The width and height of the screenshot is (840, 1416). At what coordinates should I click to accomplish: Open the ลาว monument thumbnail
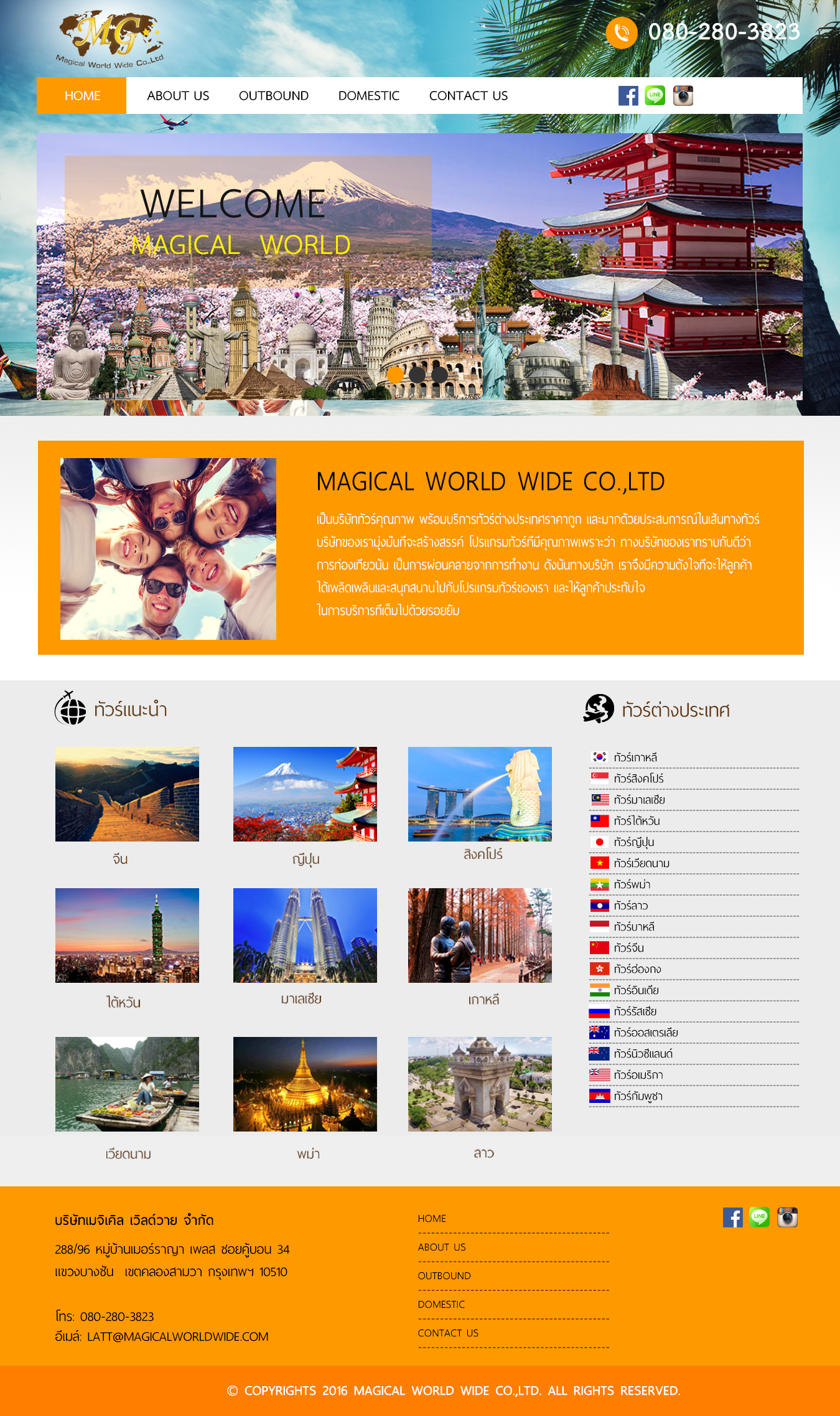[480, 1084]
